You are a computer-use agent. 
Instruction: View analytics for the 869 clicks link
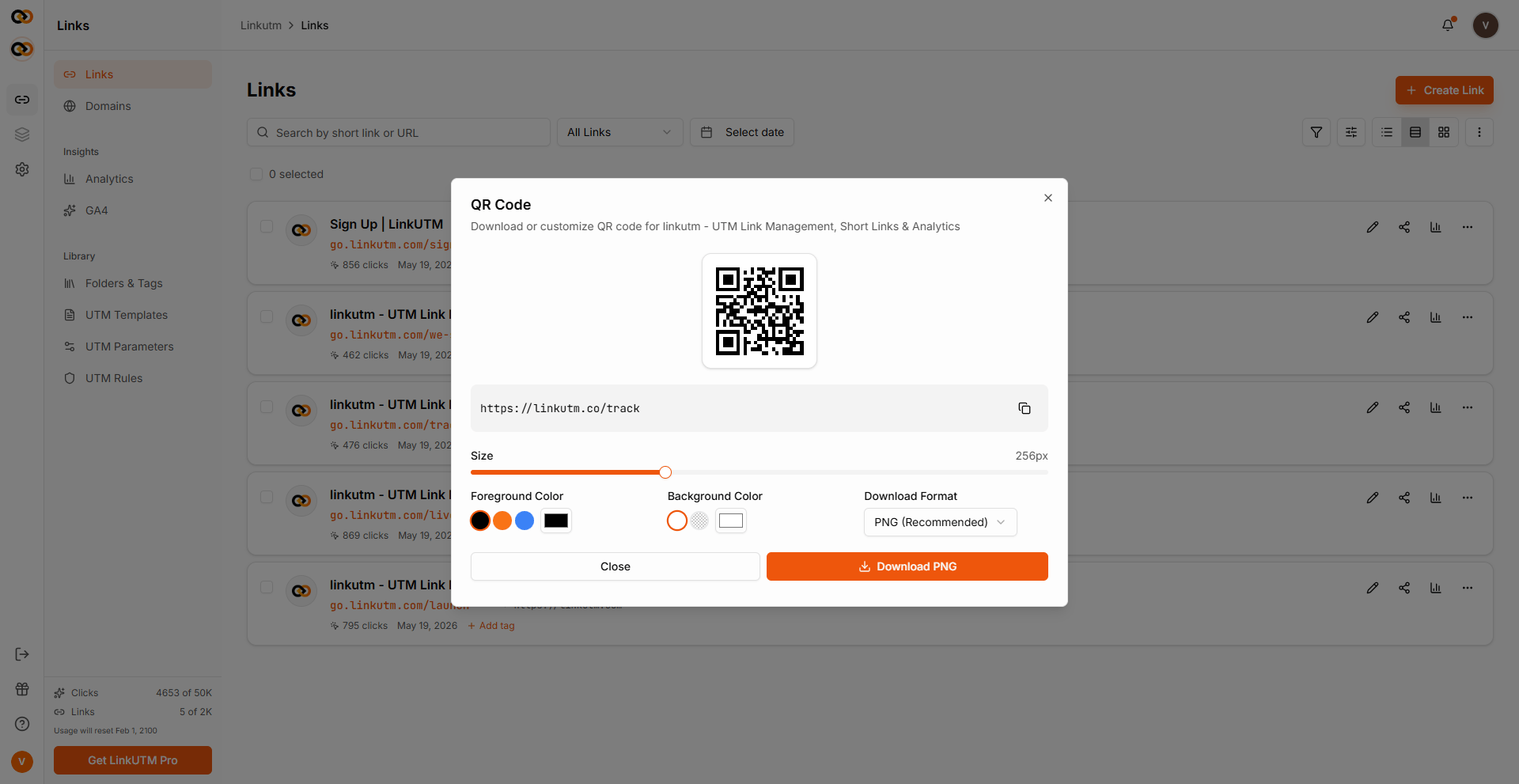(x=1436, y=498)
